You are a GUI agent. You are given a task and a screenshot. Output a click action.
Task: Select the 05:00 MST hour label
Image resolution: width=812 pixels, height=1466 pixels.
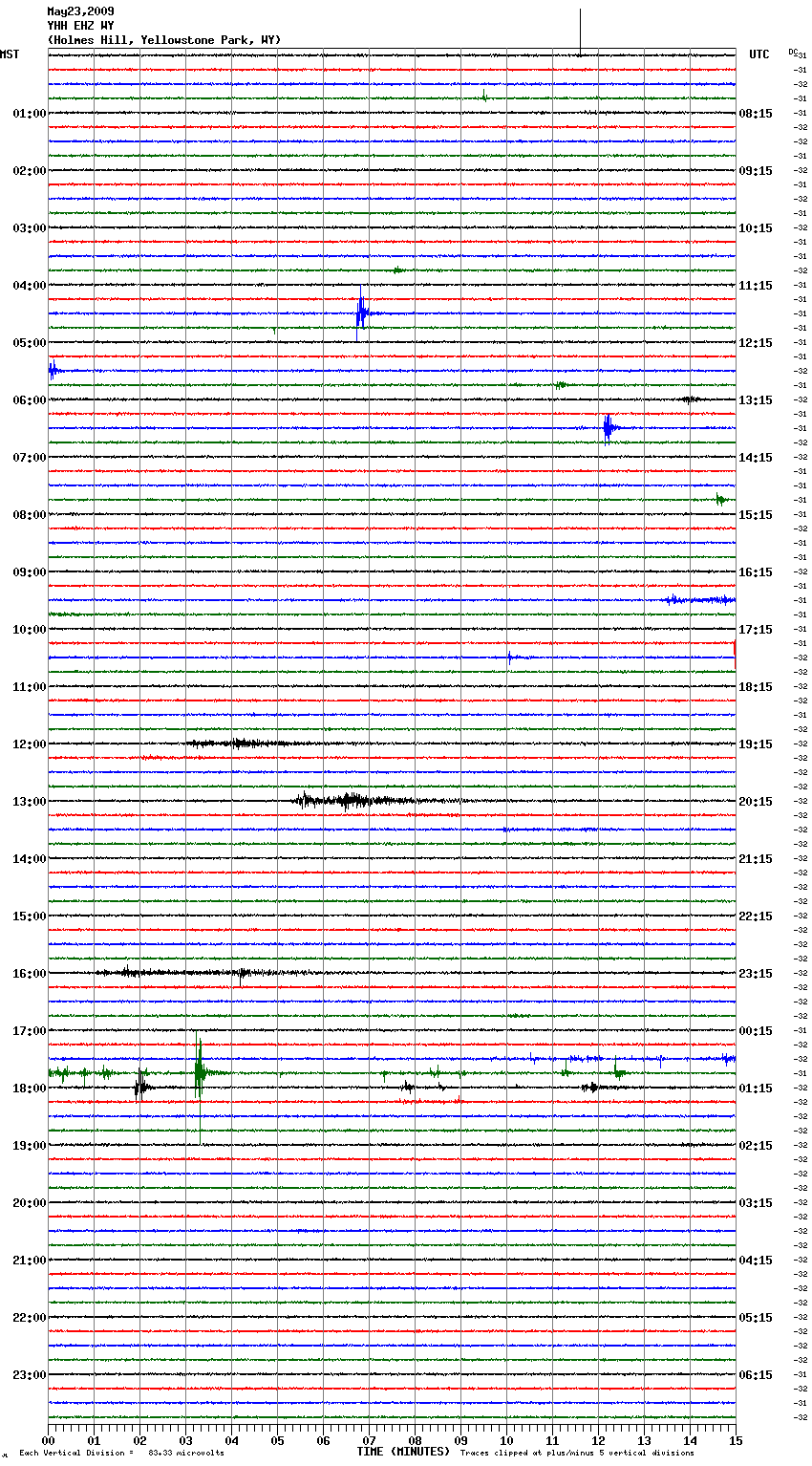coord(29,343)
